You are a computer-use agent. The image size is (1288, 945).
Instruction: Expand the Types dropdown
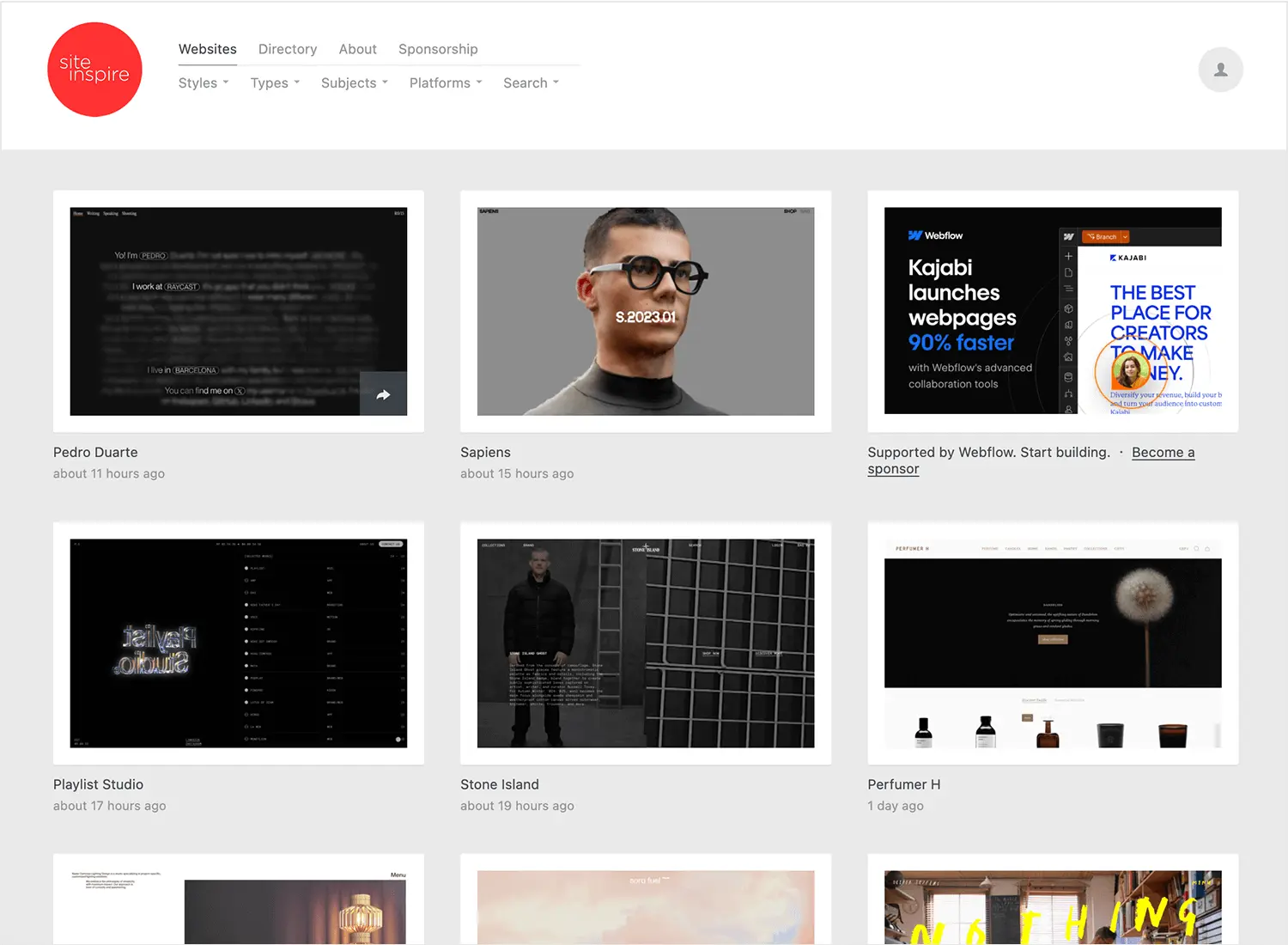click(x=275, y=83)
